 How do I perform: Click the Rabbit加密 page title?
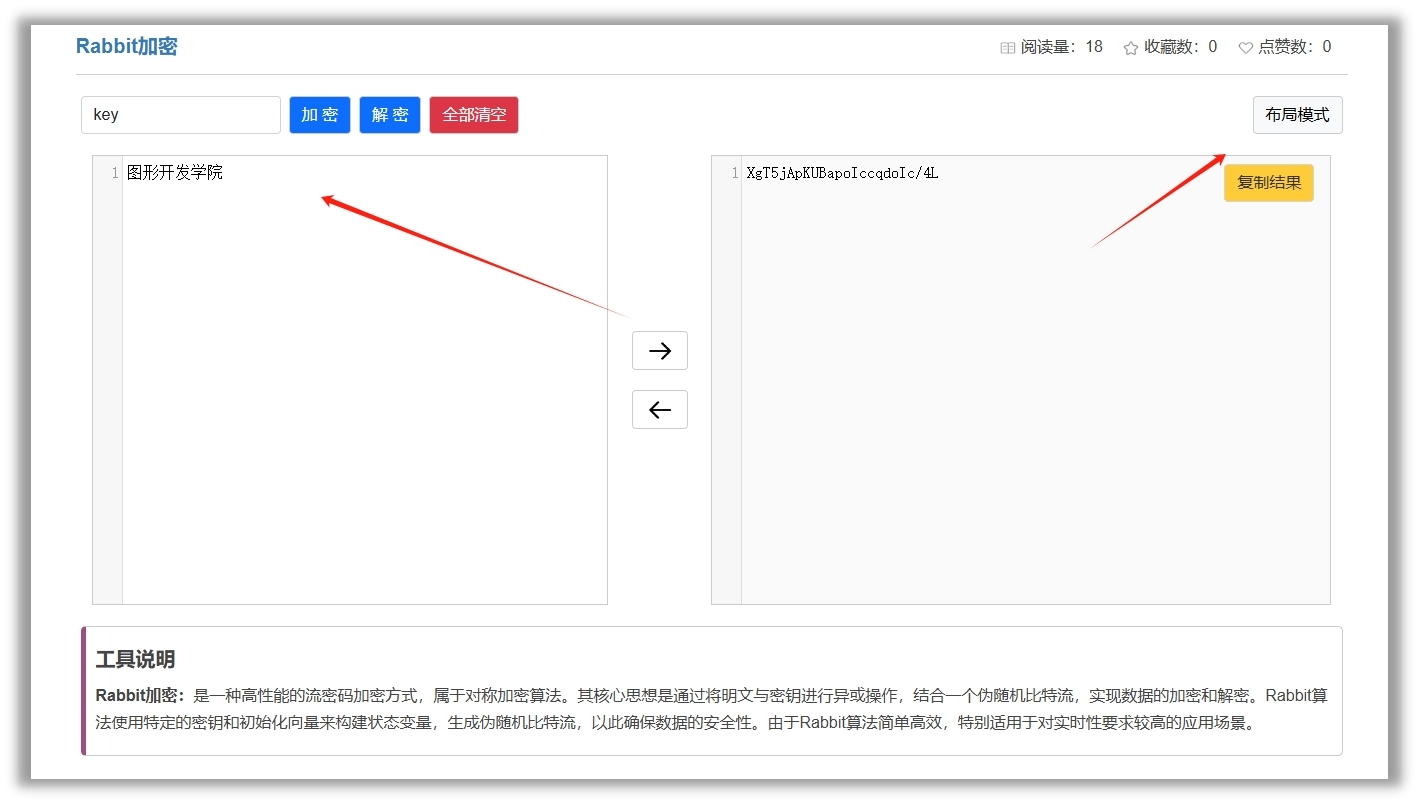click(127, 46)
